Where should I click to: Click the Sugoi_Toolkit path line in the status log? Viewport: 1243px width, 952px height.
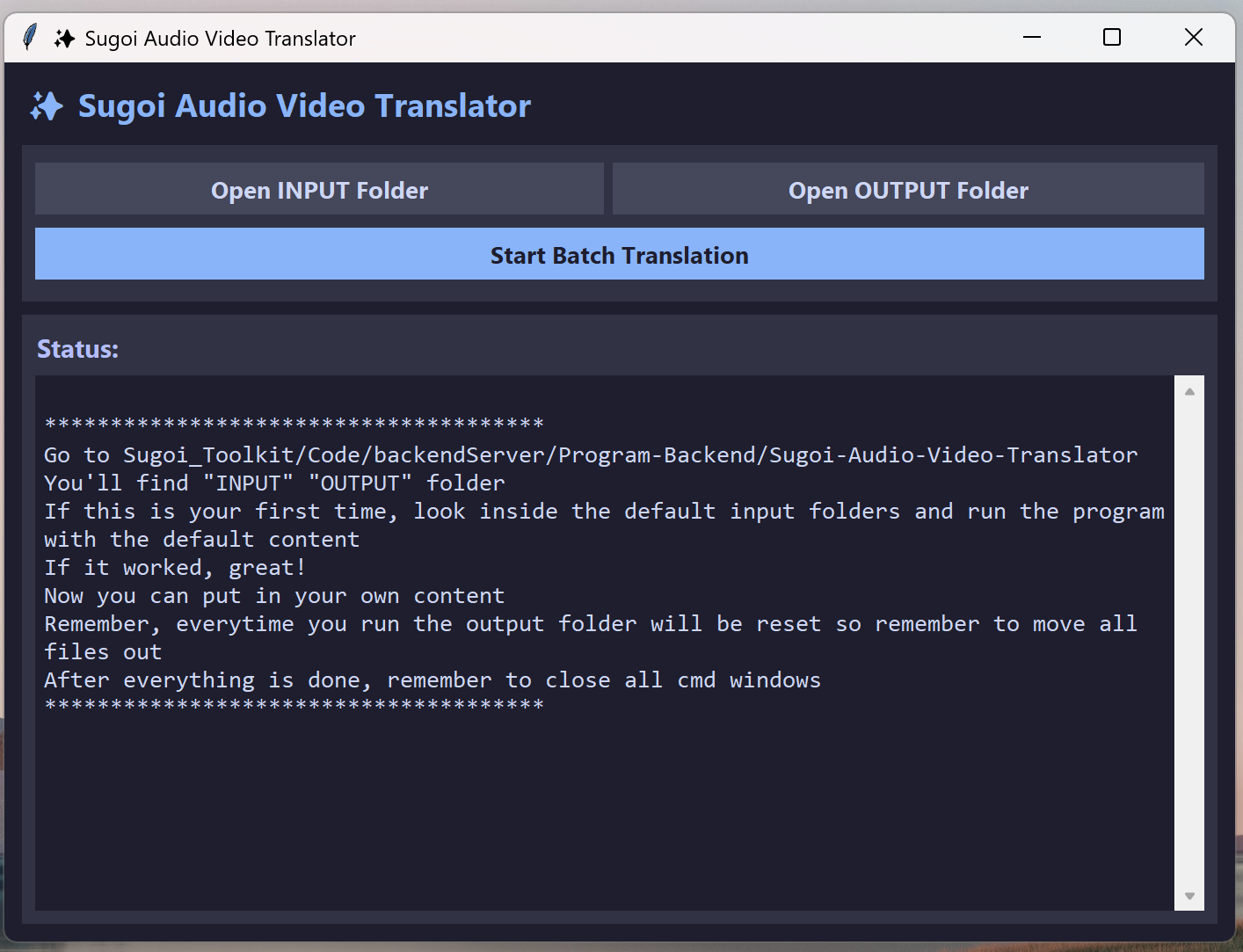(590, 455)
